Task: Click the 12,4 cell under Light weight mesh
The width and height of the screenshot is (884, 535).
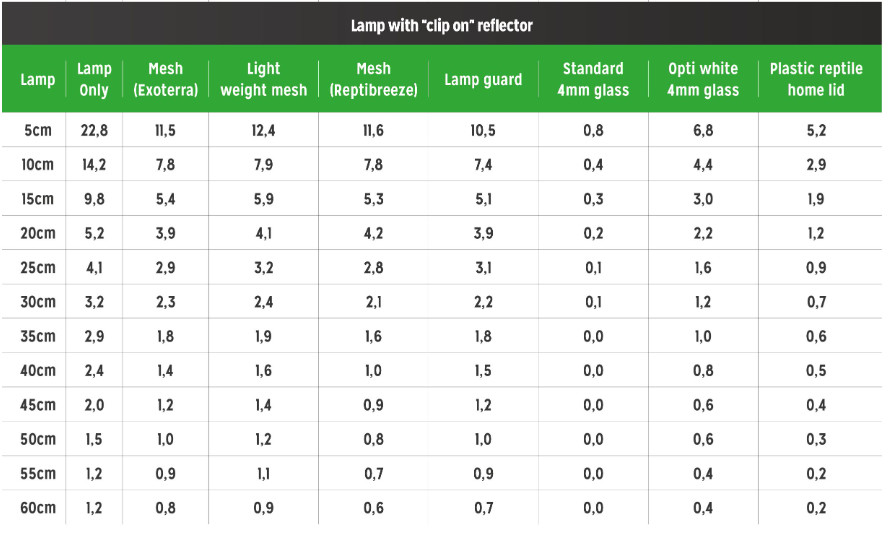Action: [x=263, y=130]
